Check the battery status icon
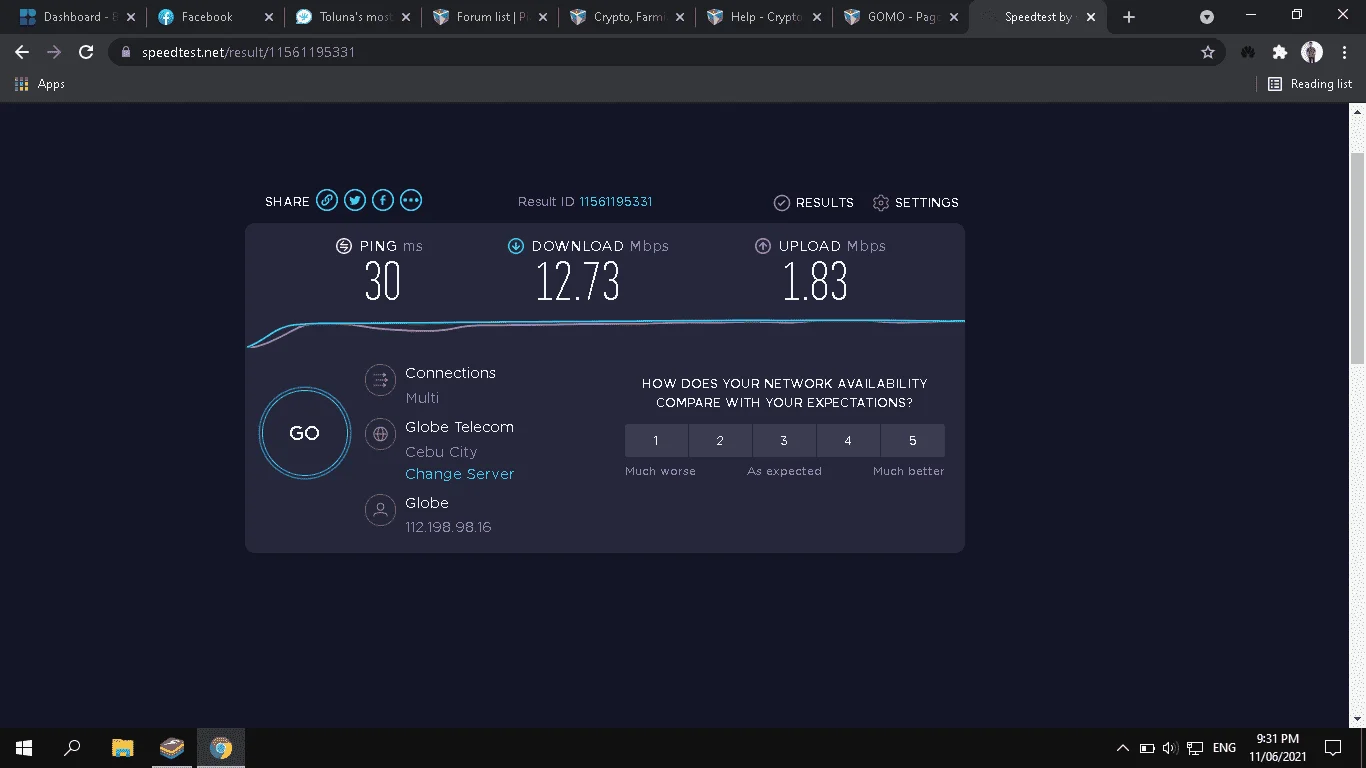 coord(1147,748)
